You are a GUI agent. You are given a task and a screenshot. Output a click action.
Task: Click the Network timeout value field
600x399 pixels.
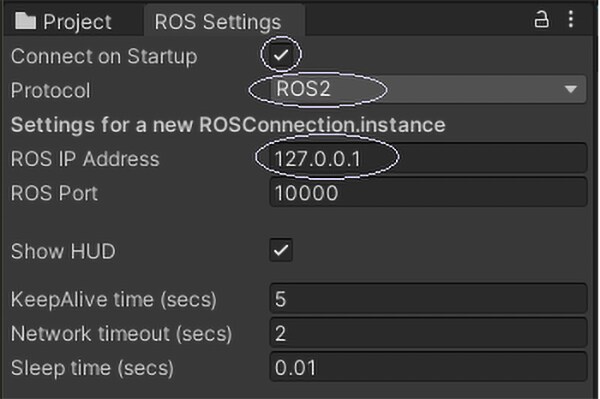428,333
